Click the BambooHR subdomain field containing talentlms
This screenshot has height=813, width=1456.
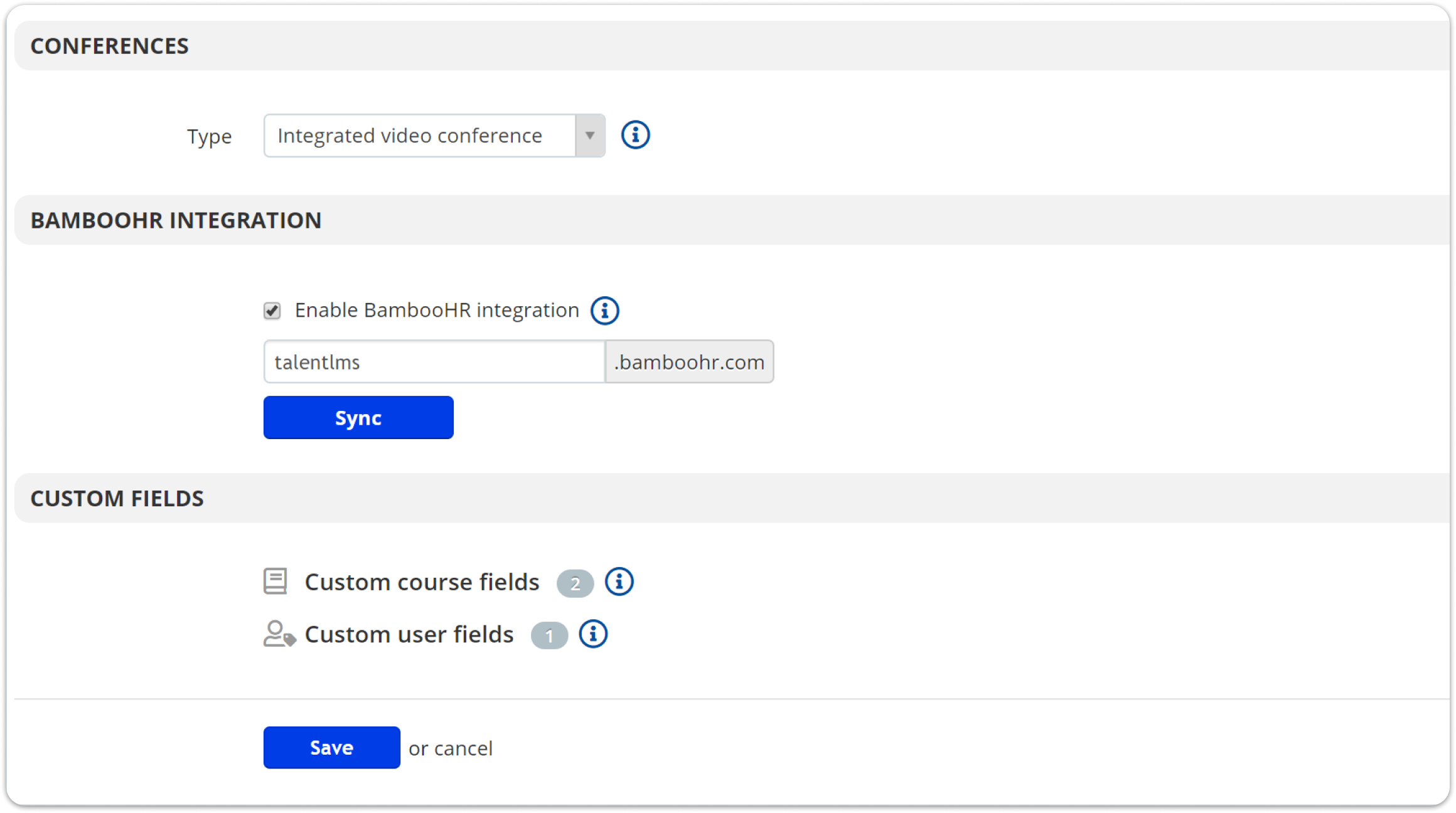click(x=434, y=362)
